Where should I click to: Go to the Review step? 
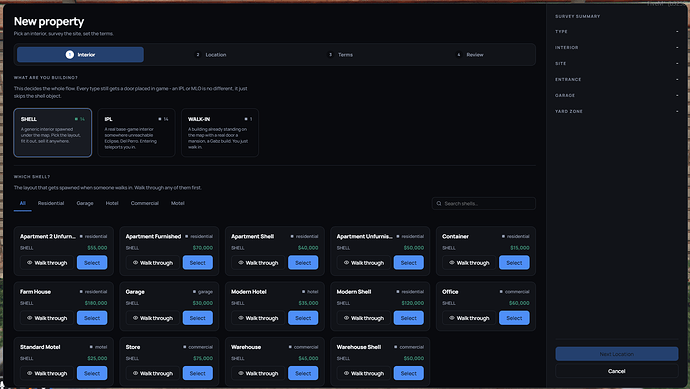[470, 55]
